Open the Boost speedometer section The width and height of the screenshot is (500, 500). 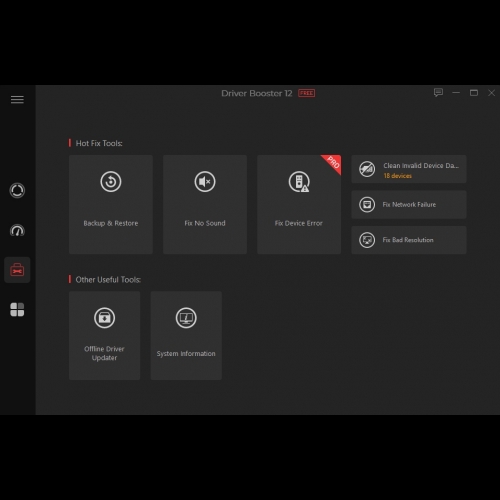[x=17, y=230]
